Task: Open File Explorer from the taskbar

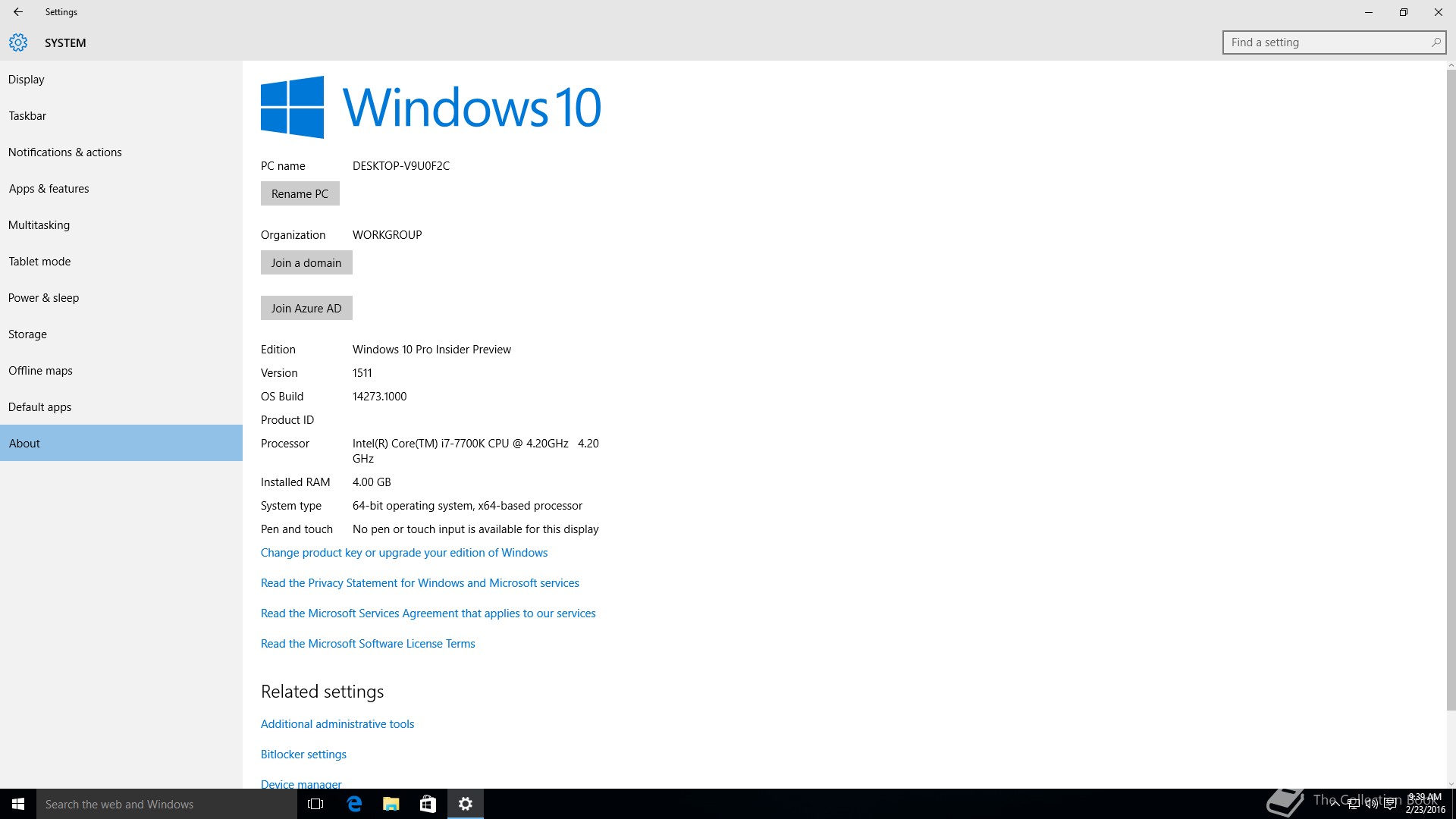Action: [x=391, y=804]
